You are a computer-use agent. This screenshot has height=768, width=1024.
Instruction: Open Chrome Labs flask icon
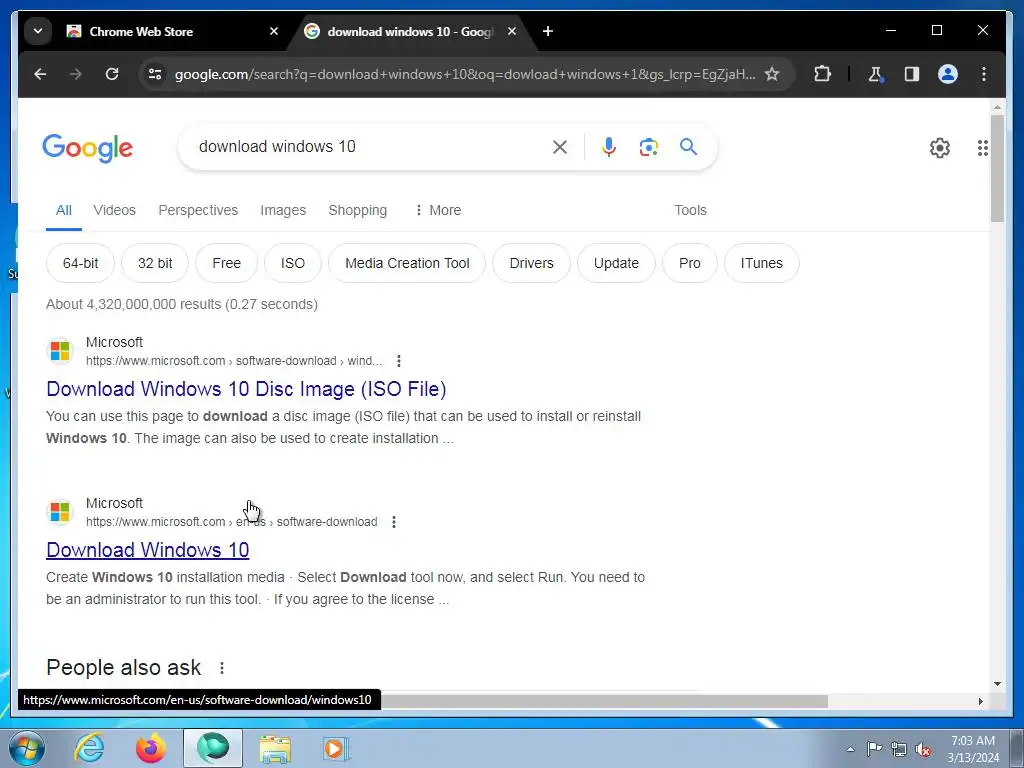click(875, 74)
